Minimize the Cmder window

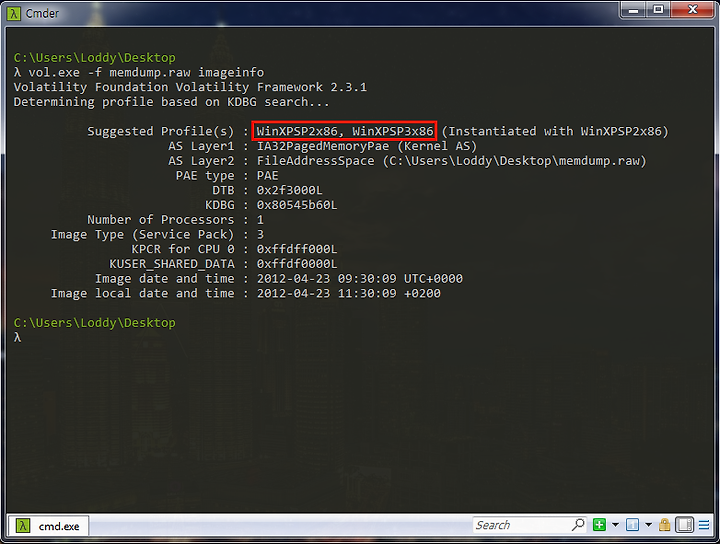click(634, 10)
